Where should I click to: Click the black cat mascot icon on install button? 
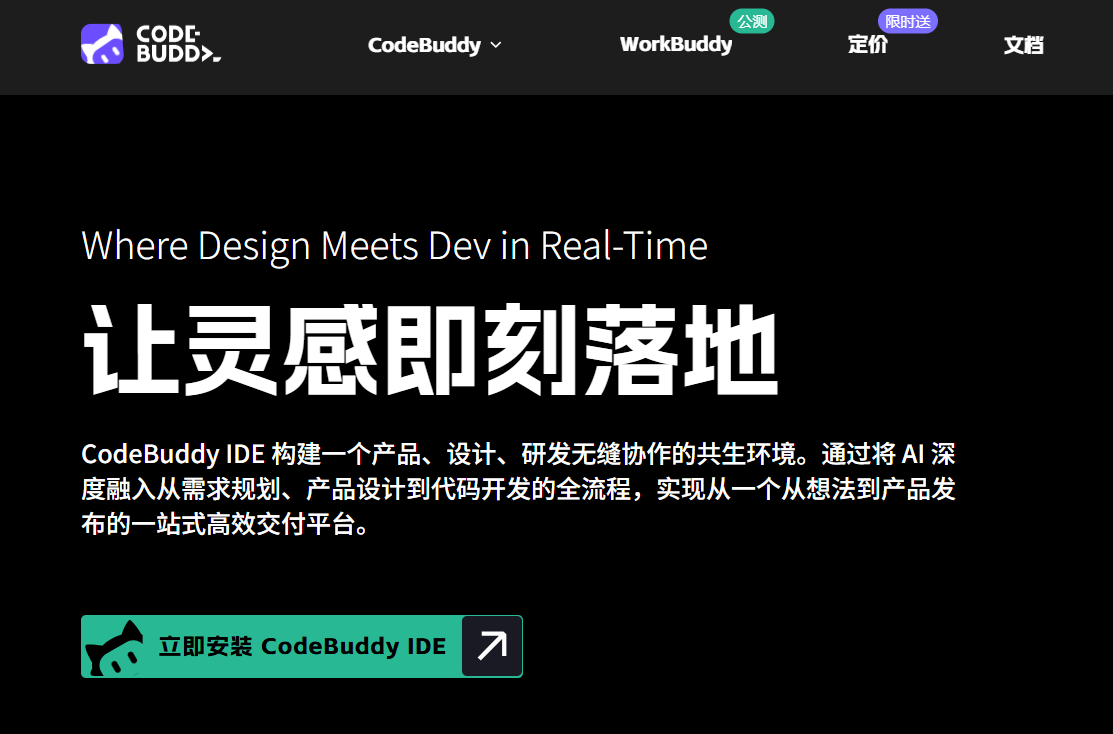(x=115, y=648)
